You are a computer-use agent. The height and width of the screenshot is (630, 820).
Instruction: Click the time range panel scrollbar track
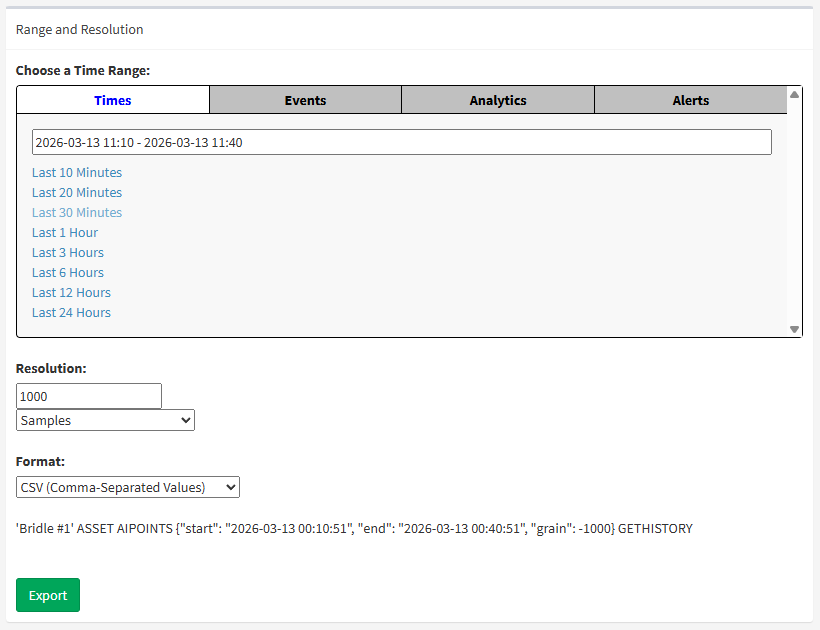tap(795, 210)
